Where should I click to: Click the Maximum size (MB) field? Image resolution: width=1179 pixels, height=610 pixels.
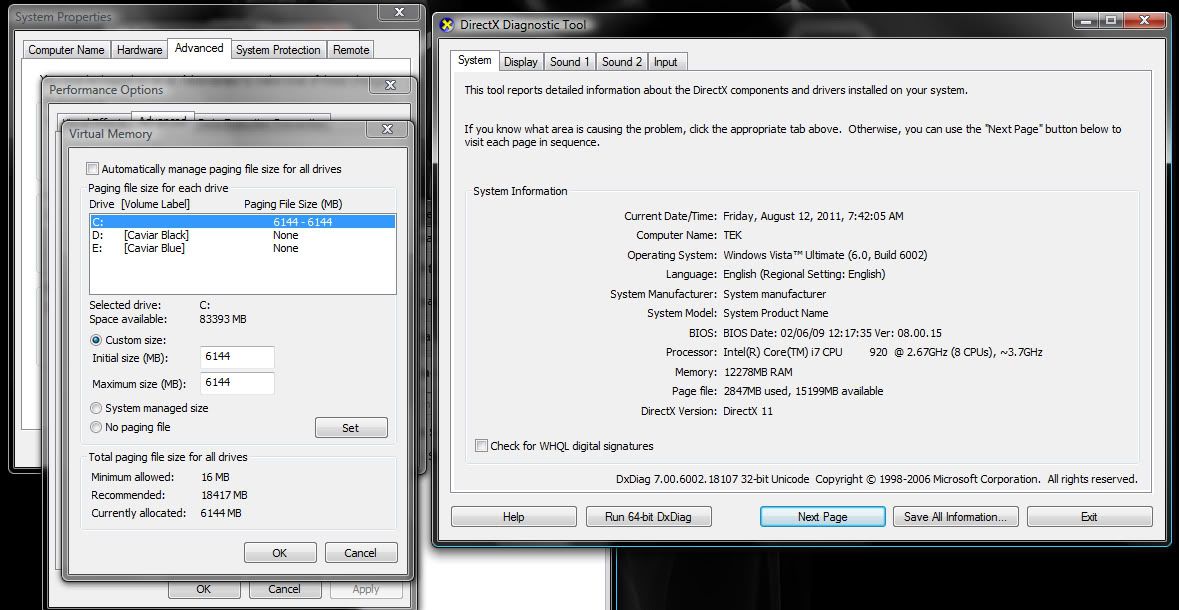pos(238,383)
